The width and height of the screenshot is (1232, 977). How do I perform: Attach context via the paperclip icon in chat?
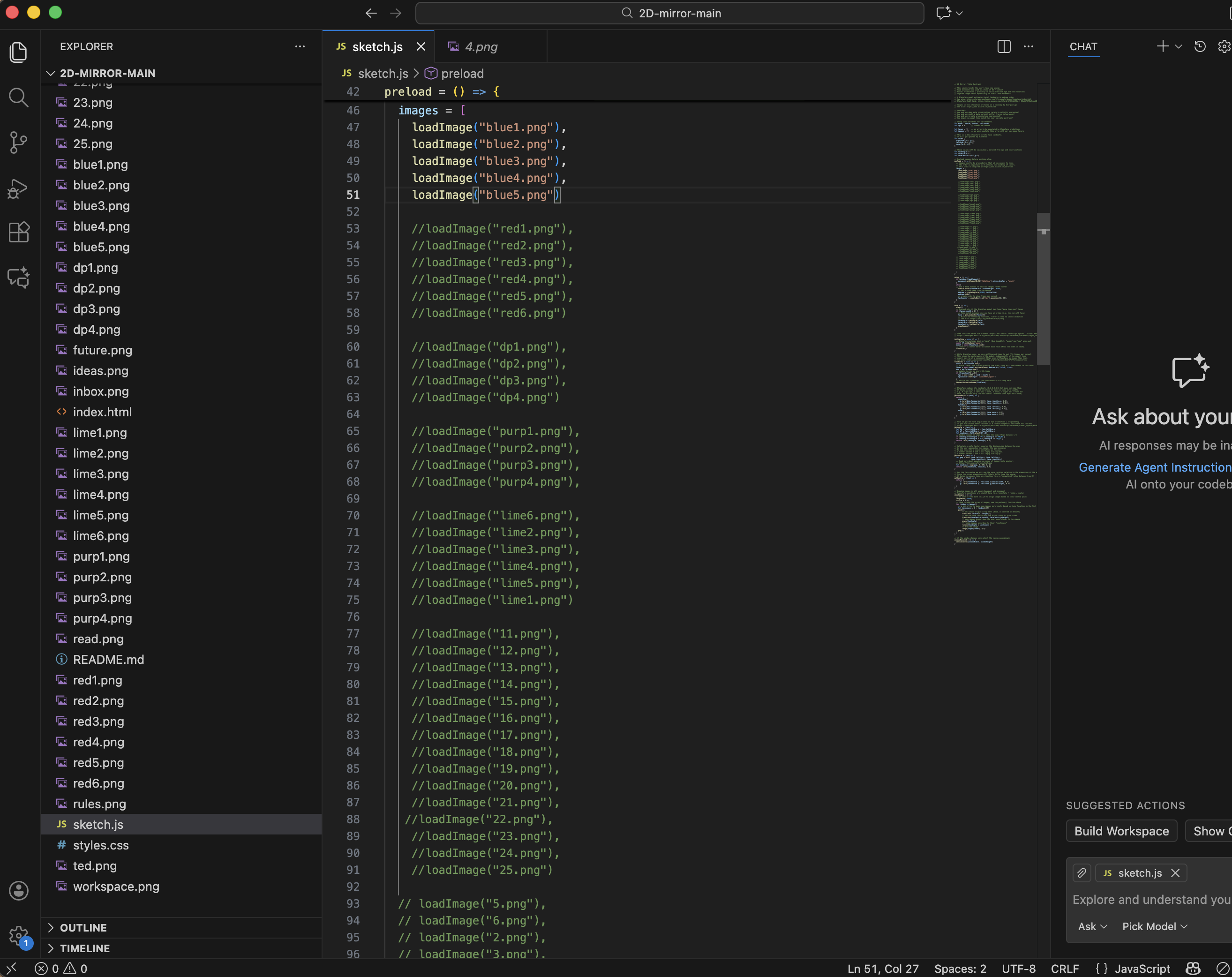click(1082, 873)
